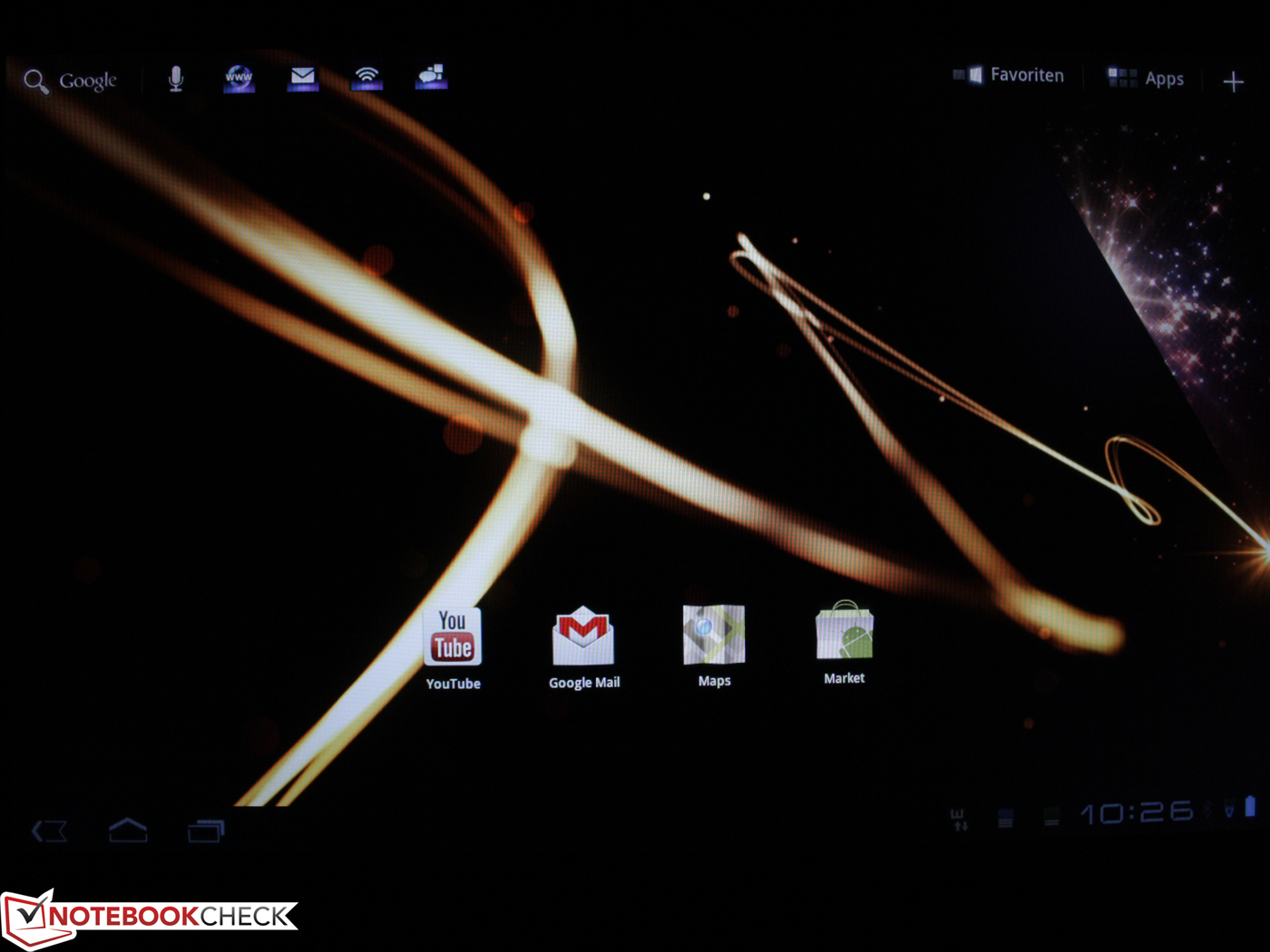
Task: Launch the www browser globe icon
Action: point(239,78)
